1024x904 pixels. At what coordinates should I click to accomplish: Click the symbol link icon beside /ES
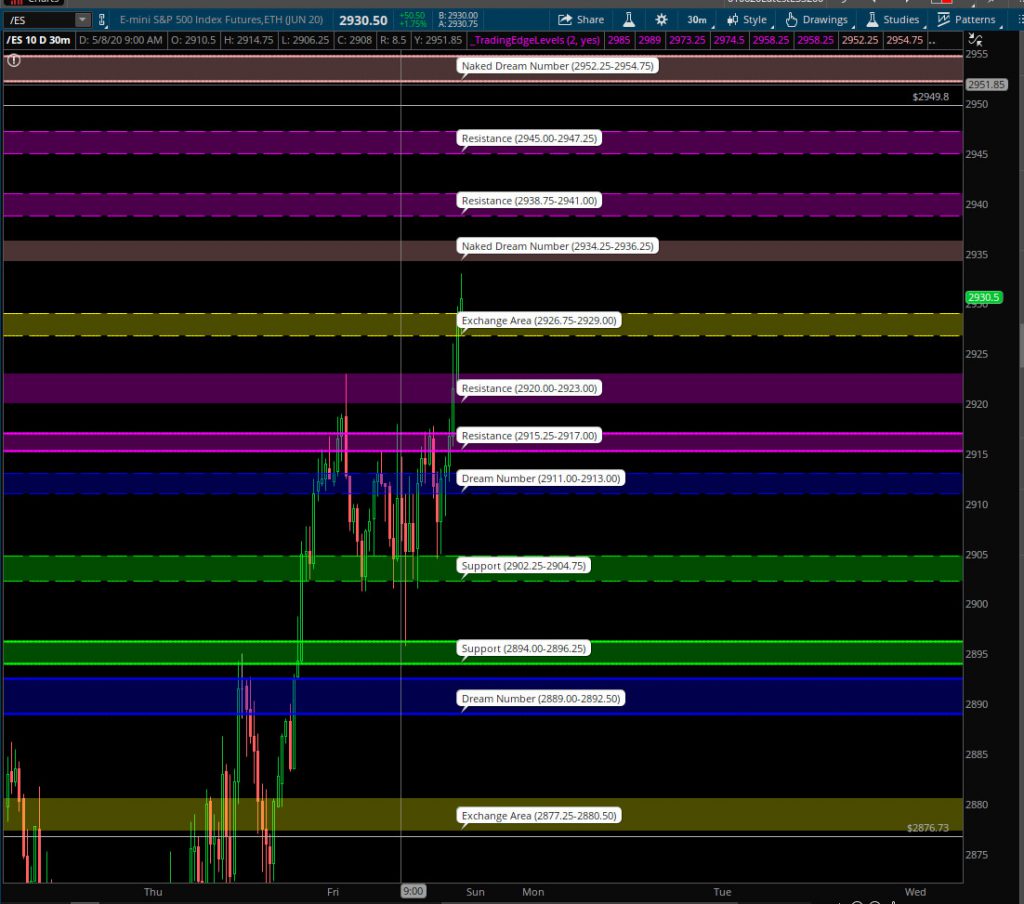click(x=102, y=20)
